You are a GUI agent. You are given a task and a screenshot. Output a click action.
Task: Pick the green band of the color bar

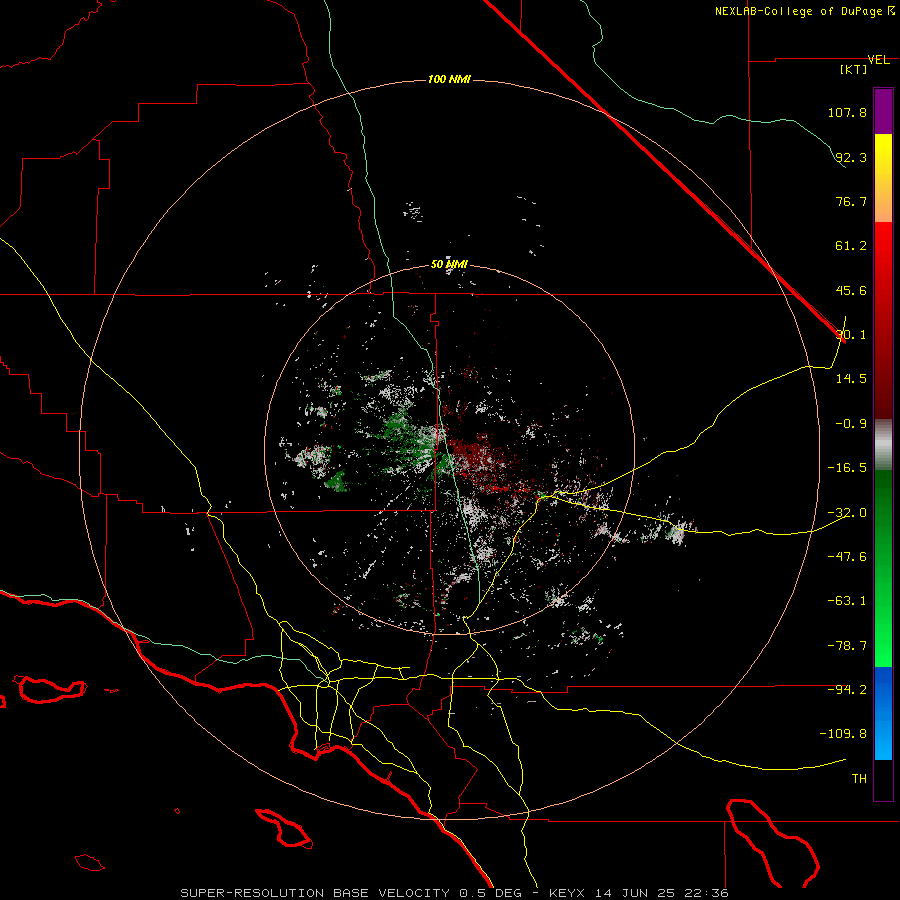click(x=883, y=568)
